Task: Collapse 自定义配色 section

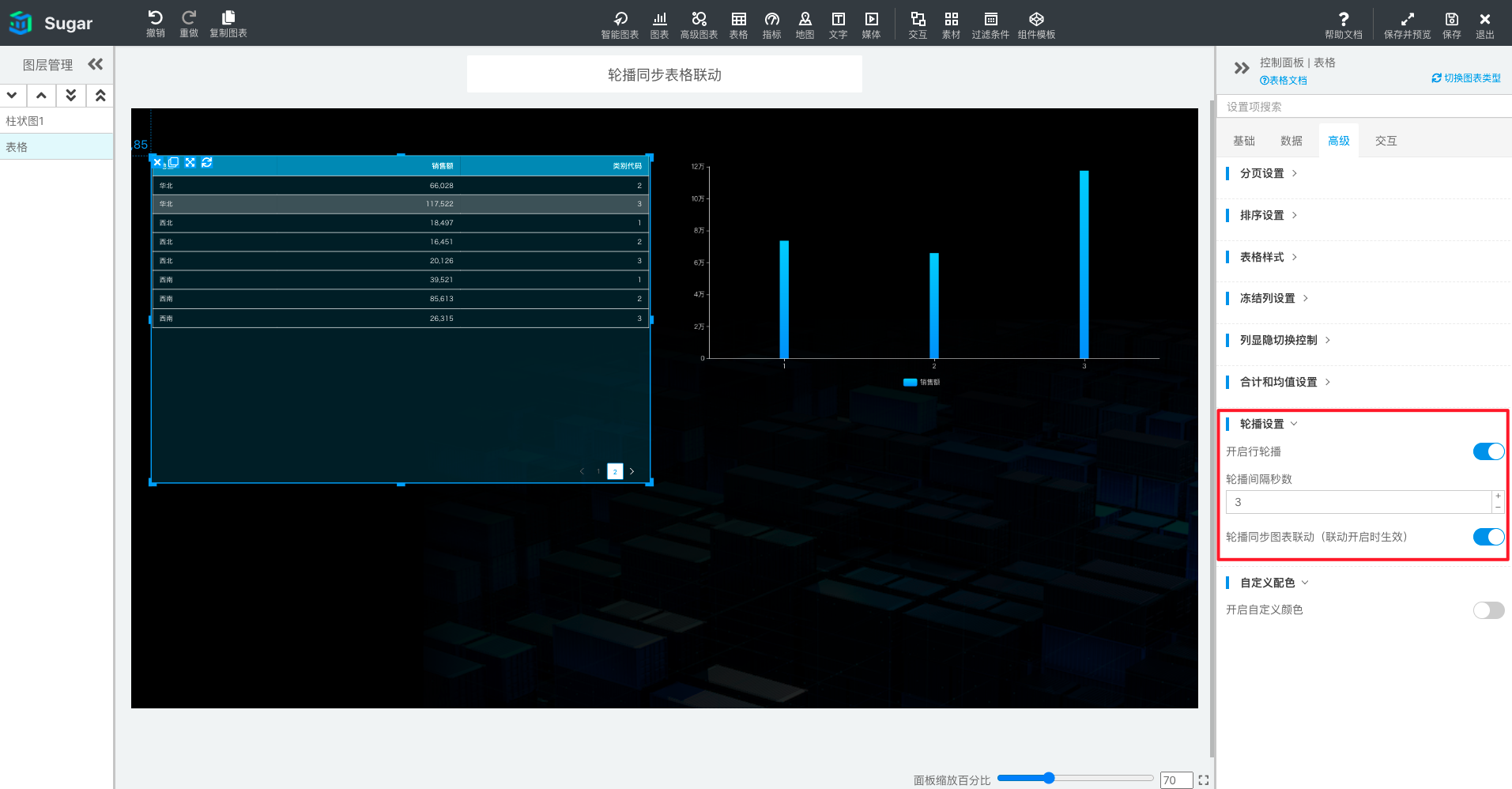Action: (1274, 583)
